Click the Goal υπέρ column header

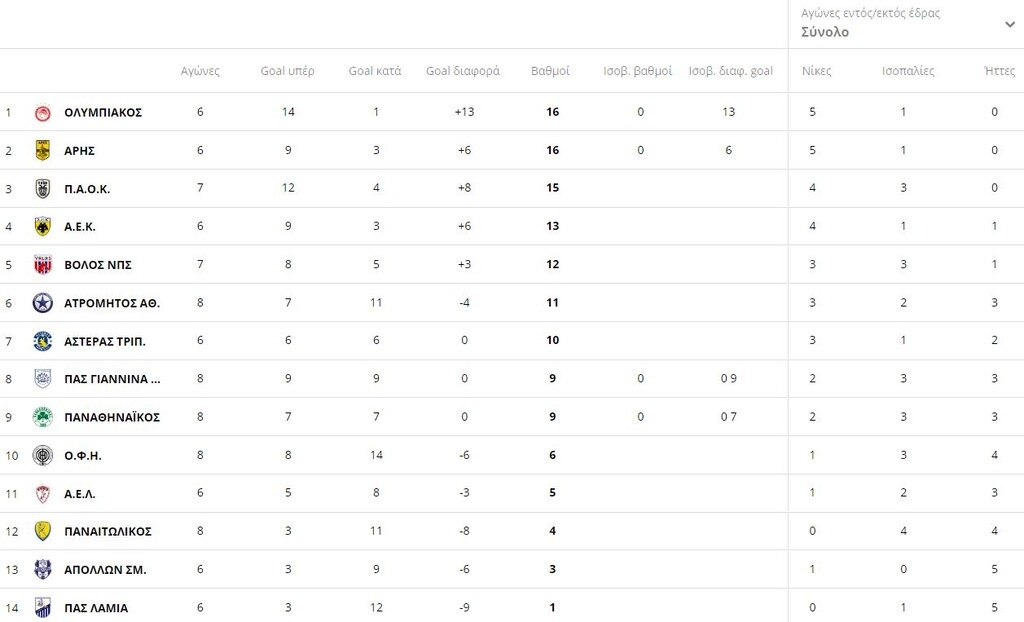287,71
